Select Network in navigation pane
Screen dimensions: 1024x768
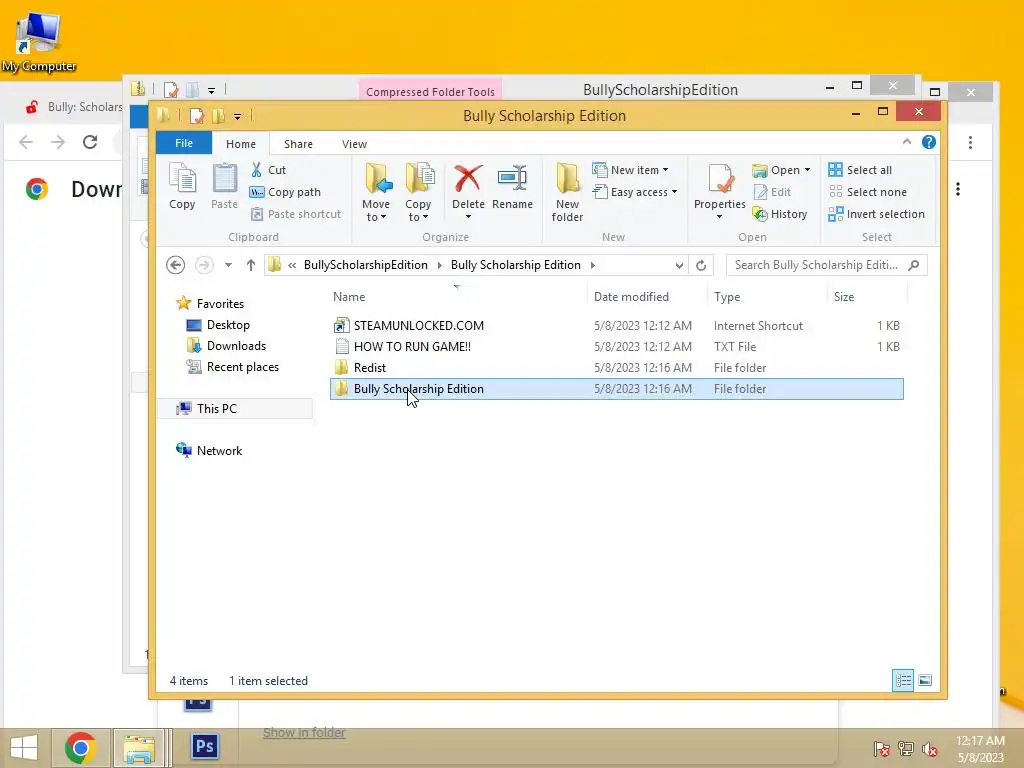219,451
